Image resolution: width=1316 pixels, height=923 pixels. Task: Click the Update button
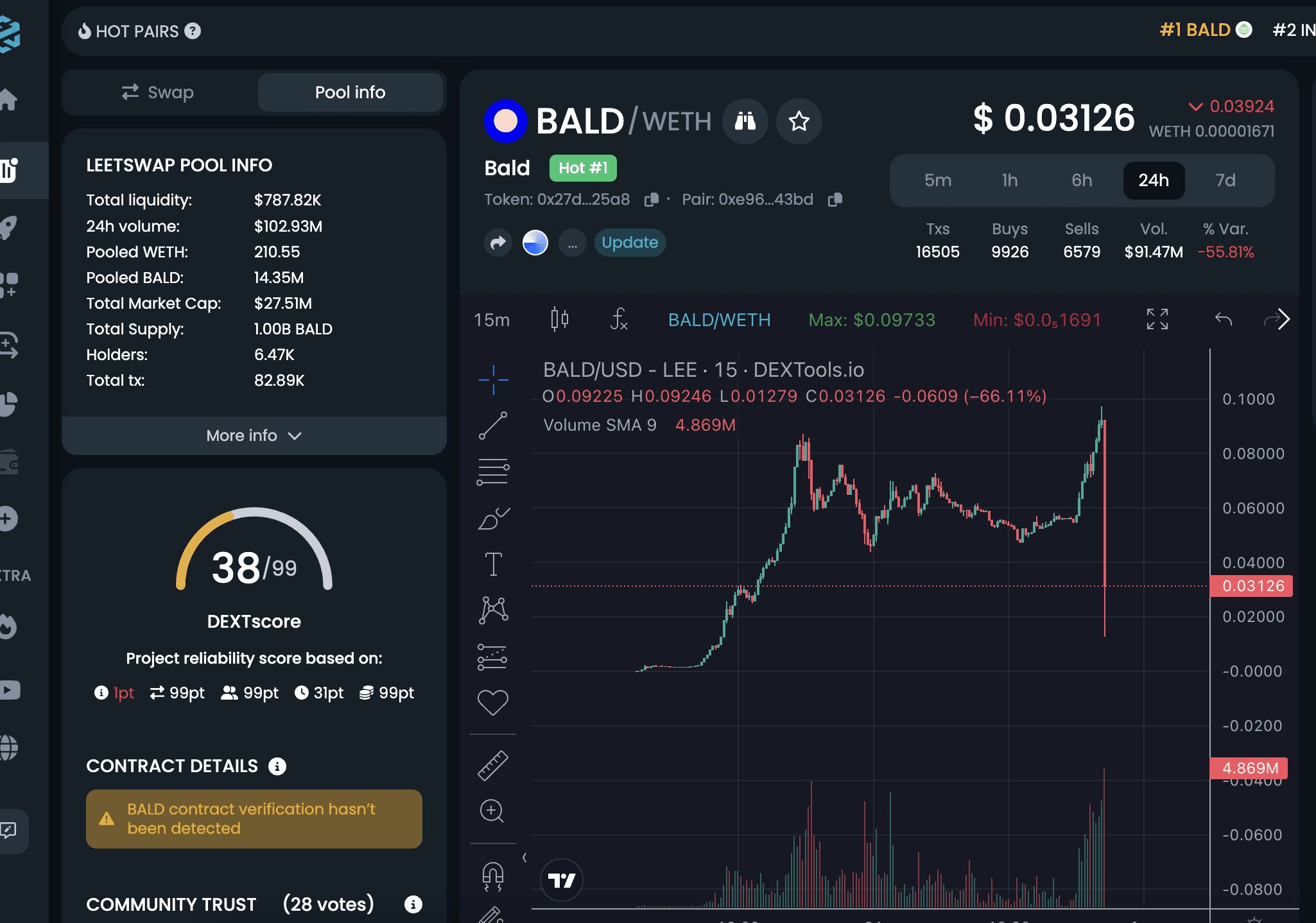coord(630,243)
